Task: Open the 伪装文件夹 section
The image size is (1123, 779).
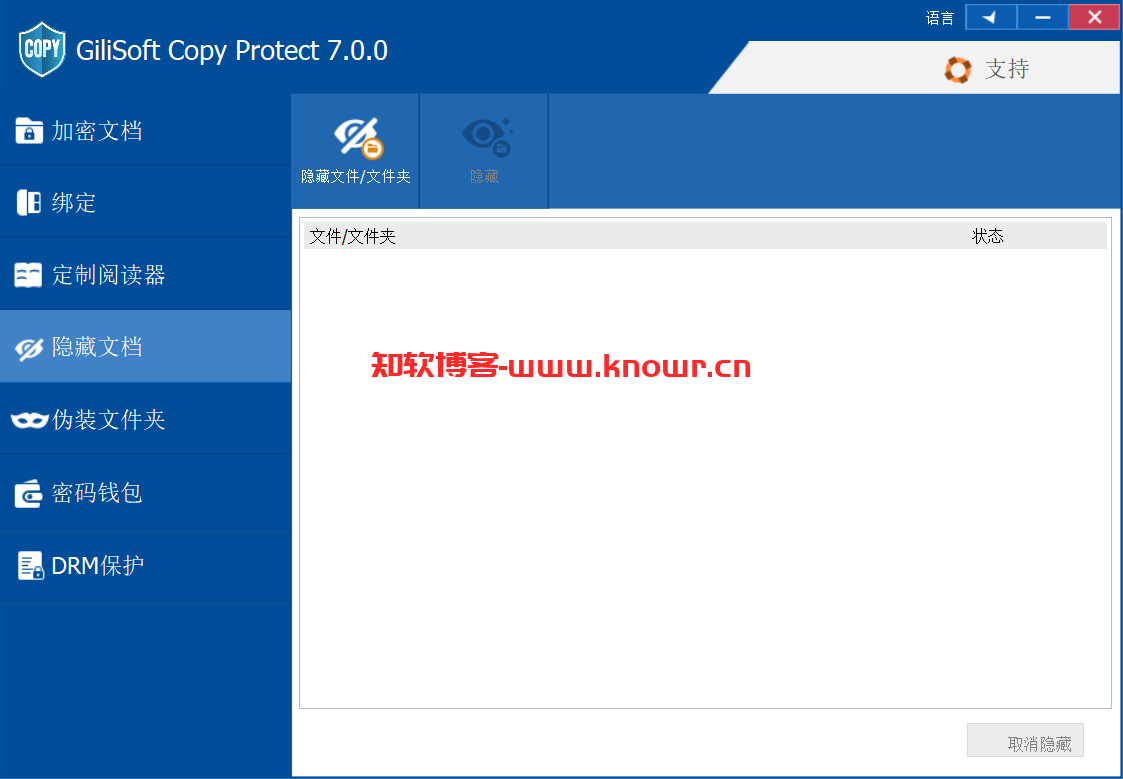Action: click(x=145, y=420)
